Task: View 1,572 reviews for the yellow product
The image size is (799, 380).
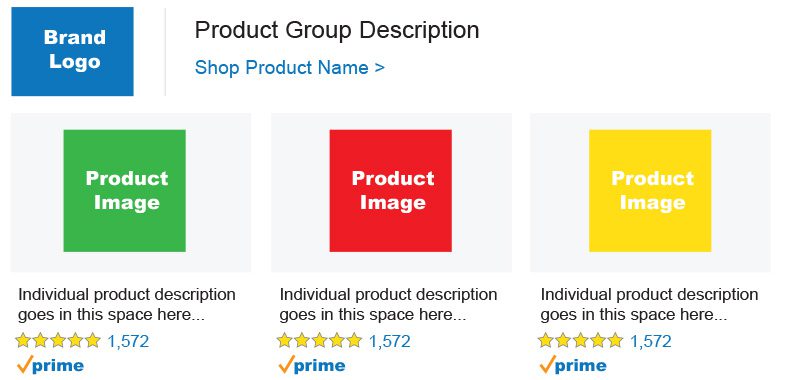Action: click(x=650, y=341)
